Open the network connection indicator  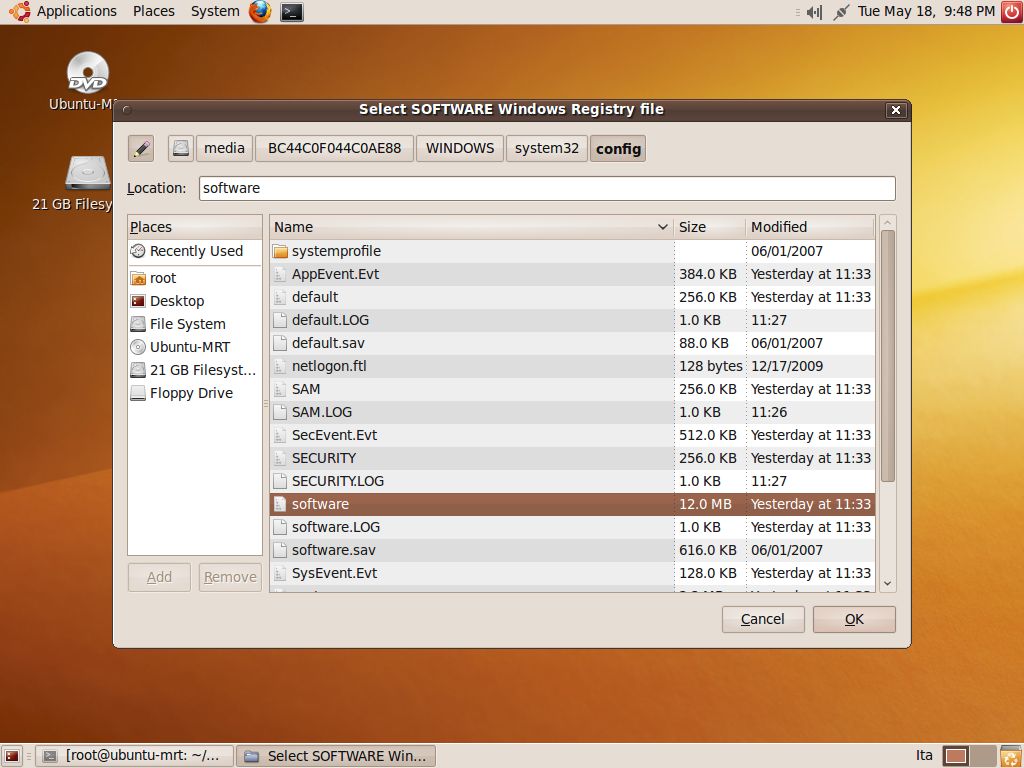[x=841, y=12]
